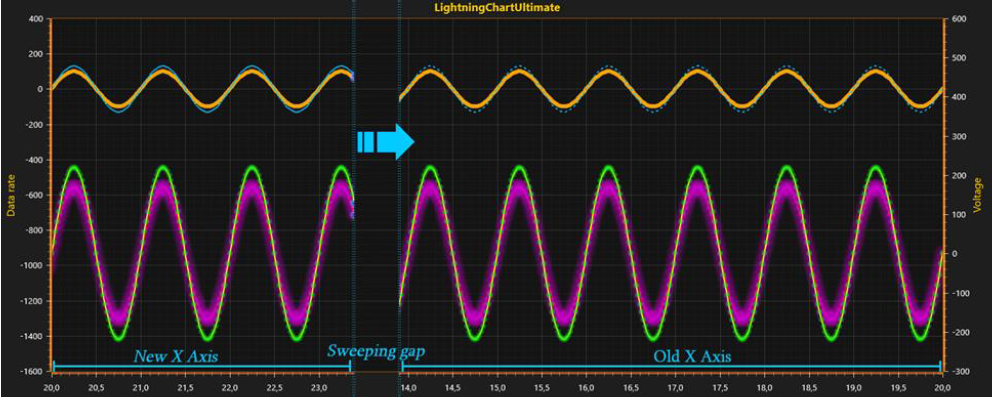Click the 17,0 tick label on X axis
Screen dimensions: 993x397
coord(674,387)
